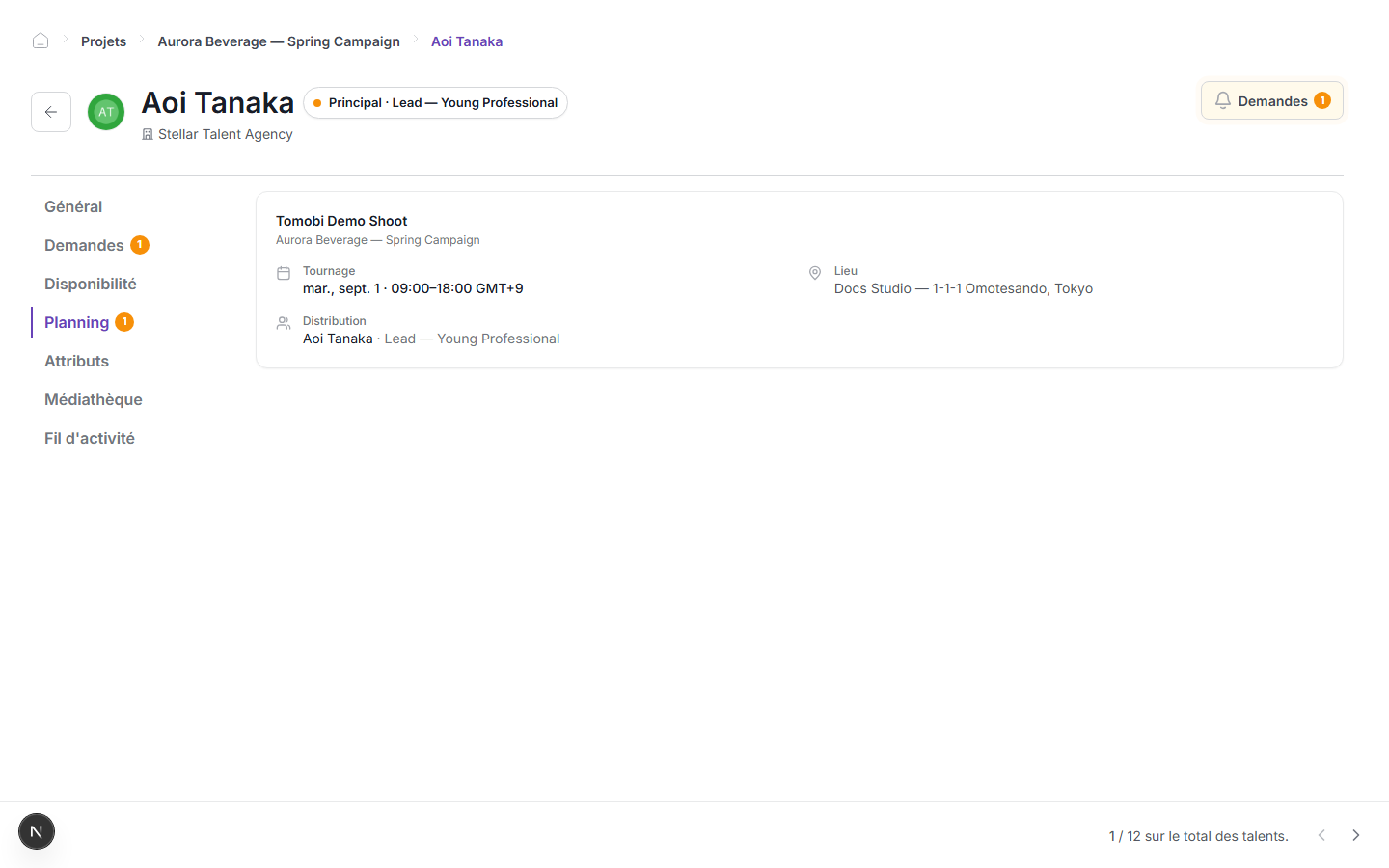The width and height of the screenshot is (1389, 868).
Task: Click the Principal Lead role badge
Action: 435,102
